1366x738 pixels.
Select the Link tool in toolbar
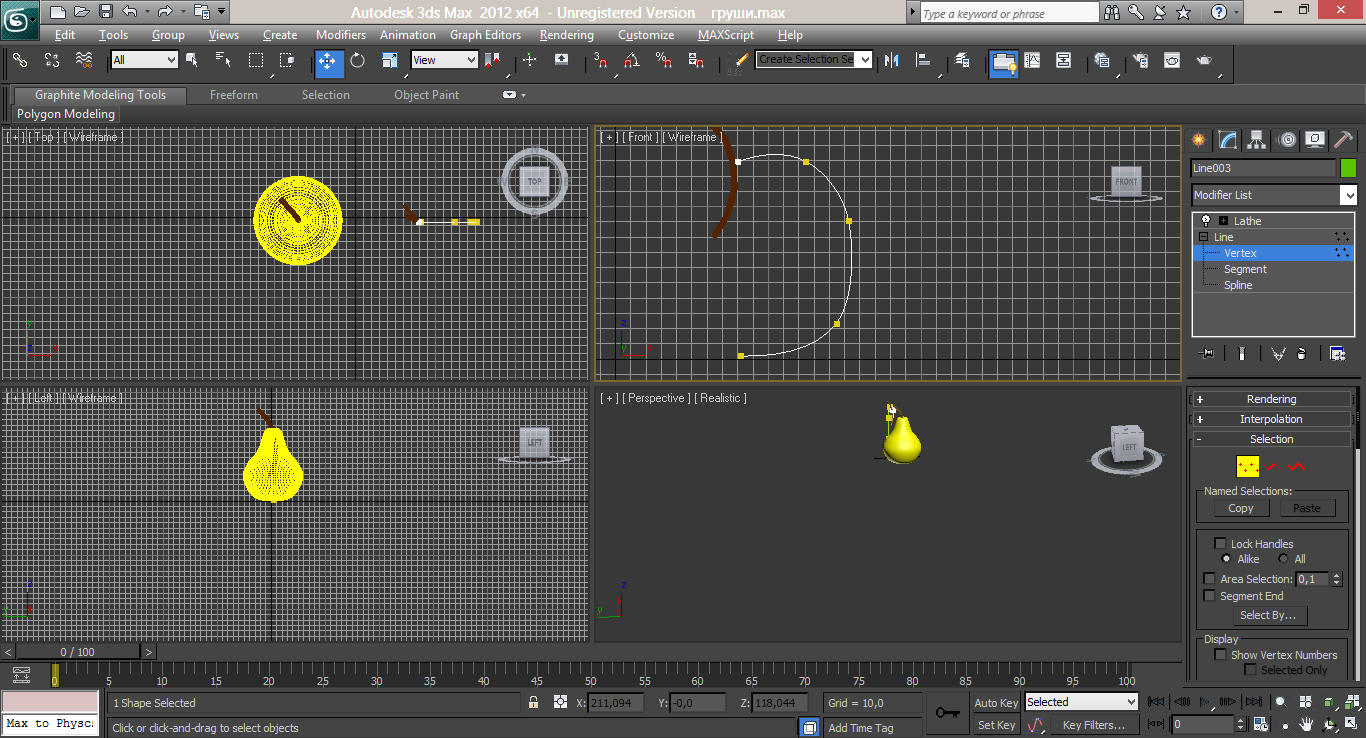[x=20, y=60]
